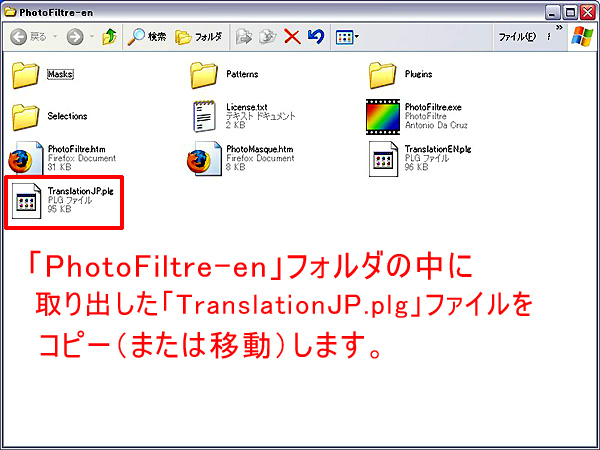Click the License.txt file name
Screen dimensions: 600x450
pos(247,107)
